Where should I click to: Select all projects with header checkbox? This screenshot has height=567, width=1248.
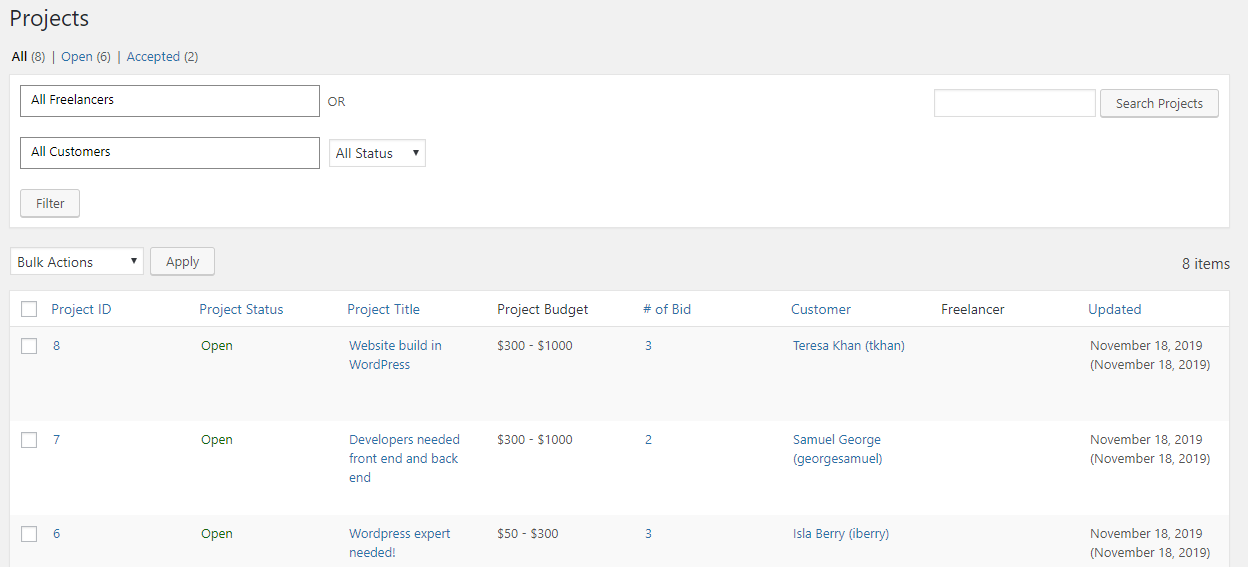[x=29, y=310]
